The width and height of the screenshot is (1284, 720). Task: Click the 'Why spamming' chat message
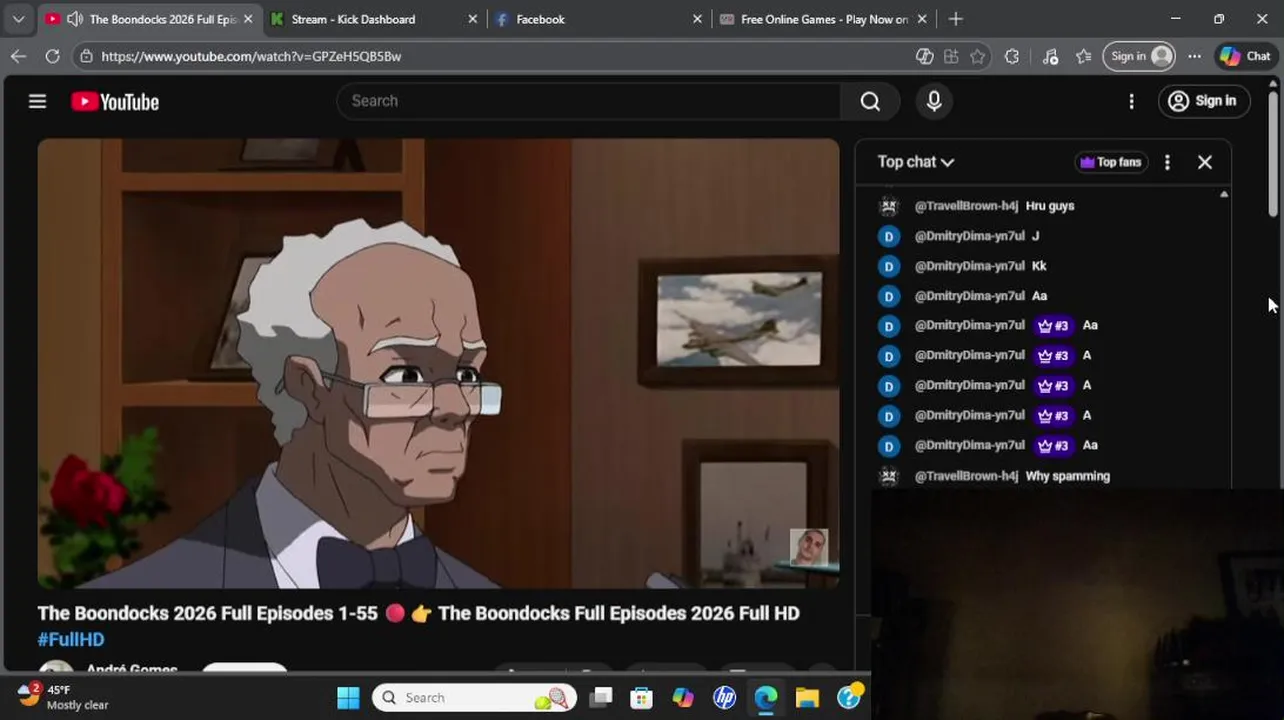[1067, 476]
